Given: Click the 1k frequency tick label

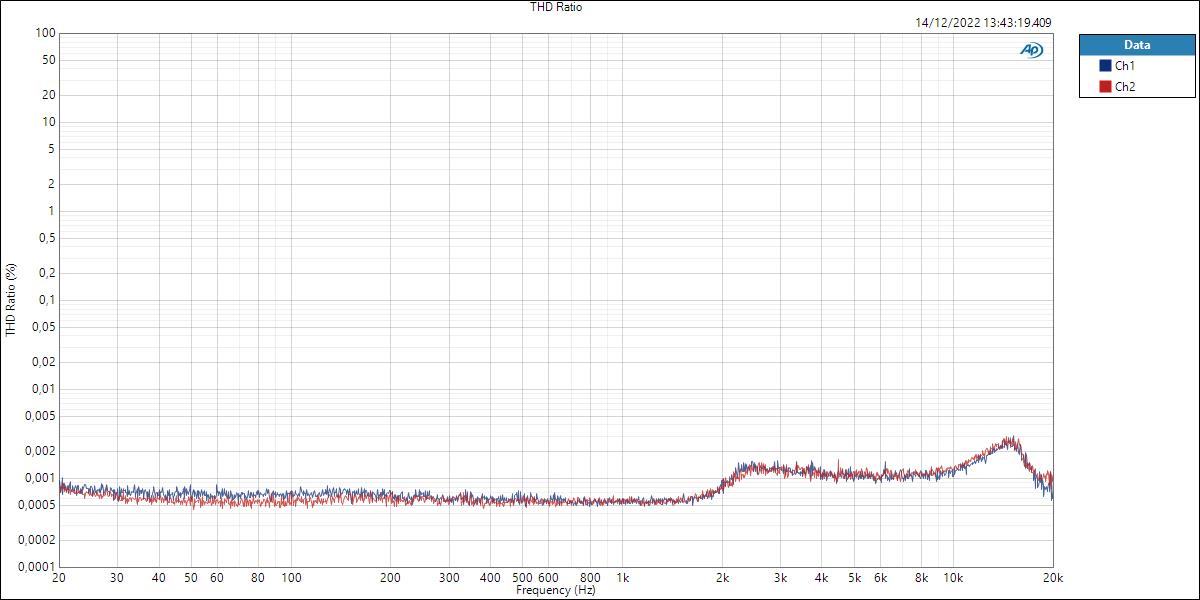Looking at the screenshot, I should click(x=622, y=579).
